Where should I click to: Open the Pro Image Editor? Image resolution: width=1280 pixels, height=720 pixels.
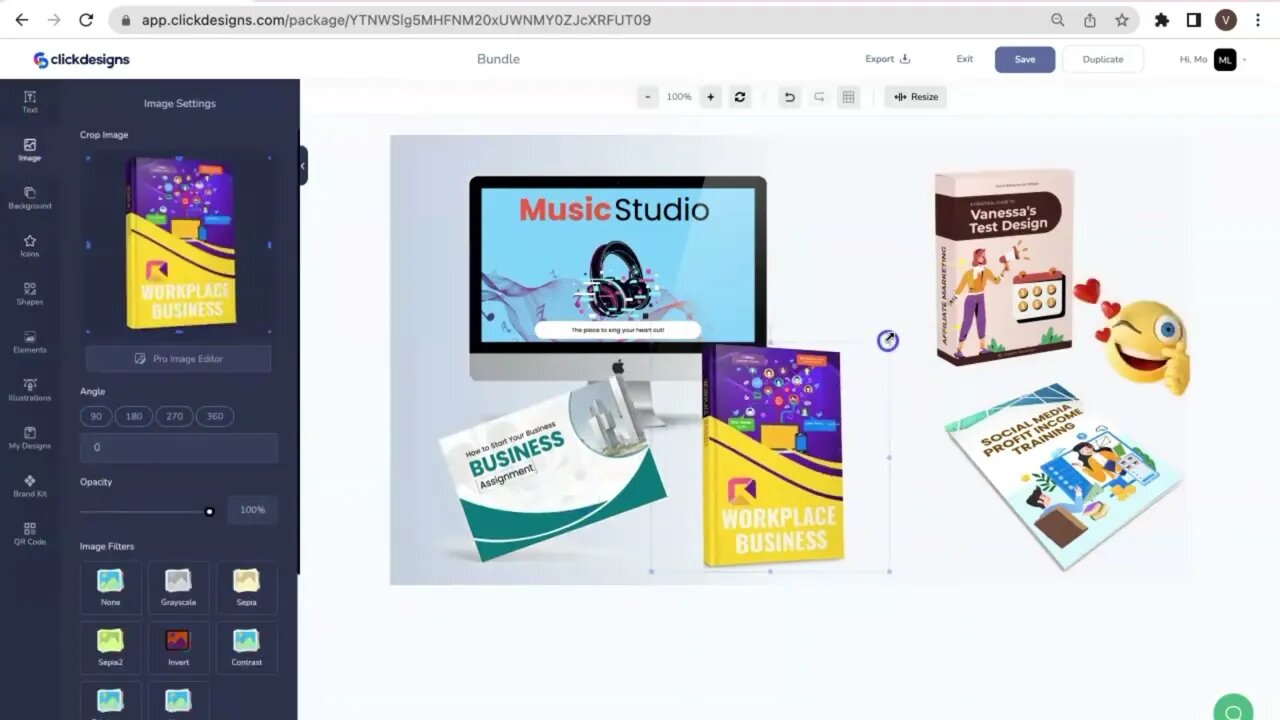click(179, 359)
